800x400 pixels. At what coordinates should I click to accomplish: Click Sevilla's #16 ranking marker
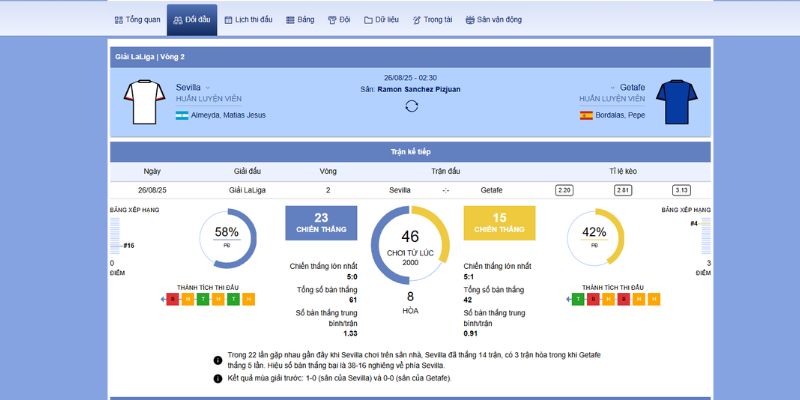(129, 246)
